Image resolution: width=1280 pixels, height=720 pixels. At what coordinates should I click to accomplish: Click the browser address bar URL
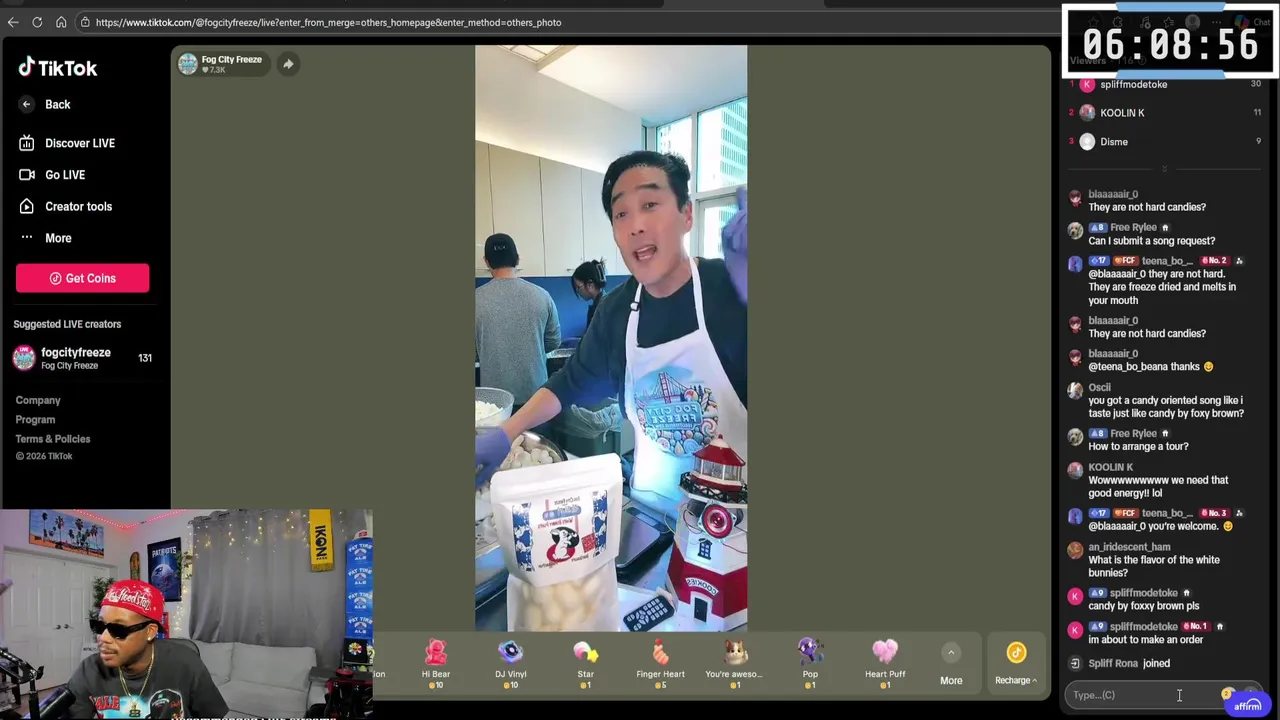328,22
